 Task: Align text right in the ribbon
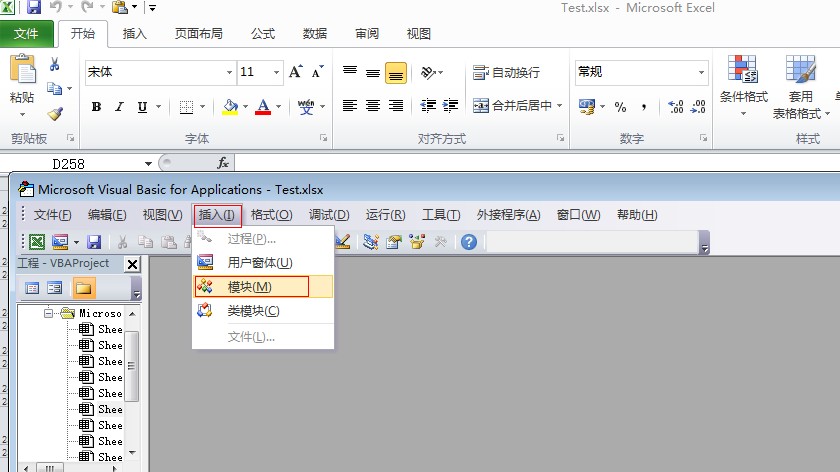click(x=396, y=106)
